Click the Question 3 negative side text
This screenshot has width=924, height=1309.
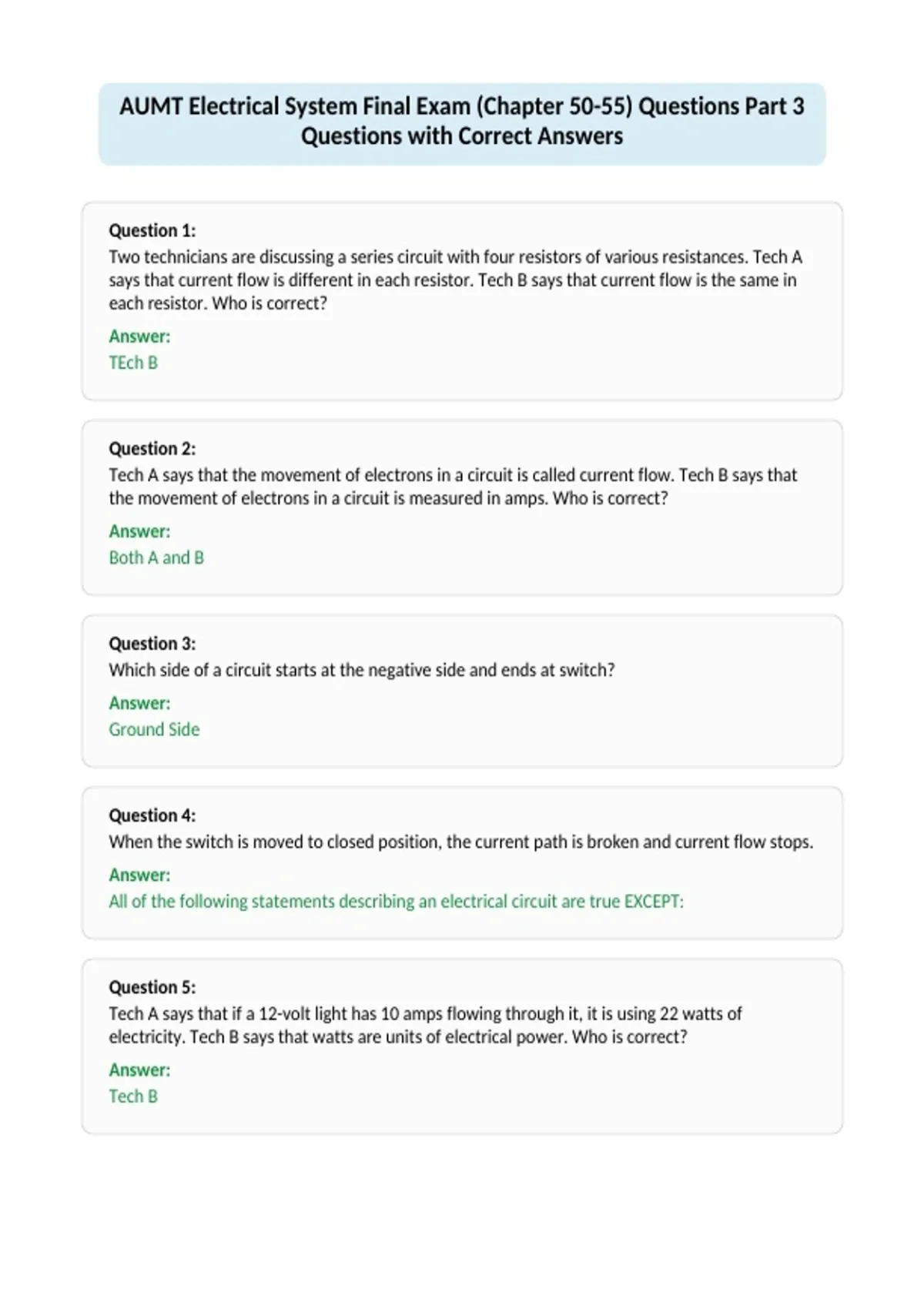(362, 670)
